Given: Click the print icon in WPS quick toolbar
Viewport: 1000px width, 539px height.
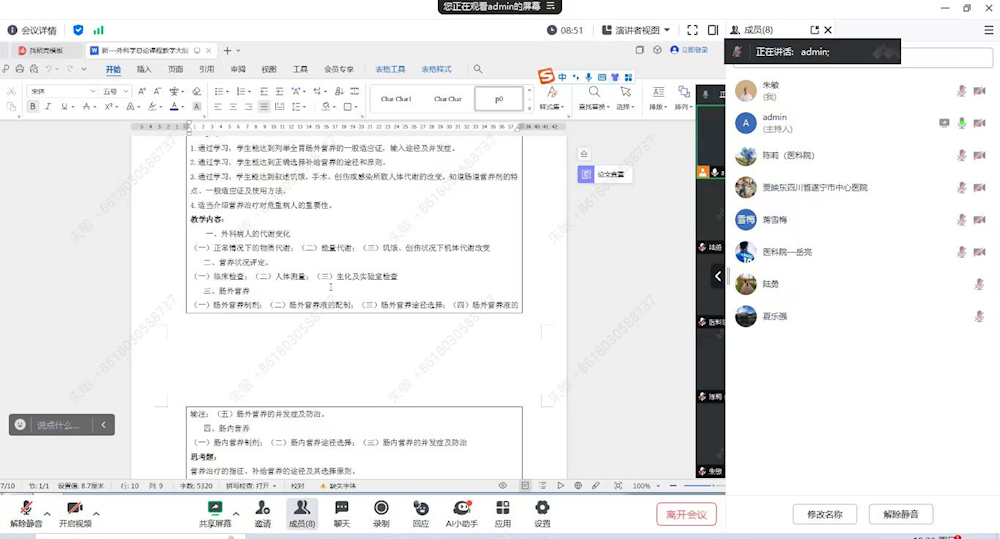Looking at the screenshot, I should click(x=20, y=69).
